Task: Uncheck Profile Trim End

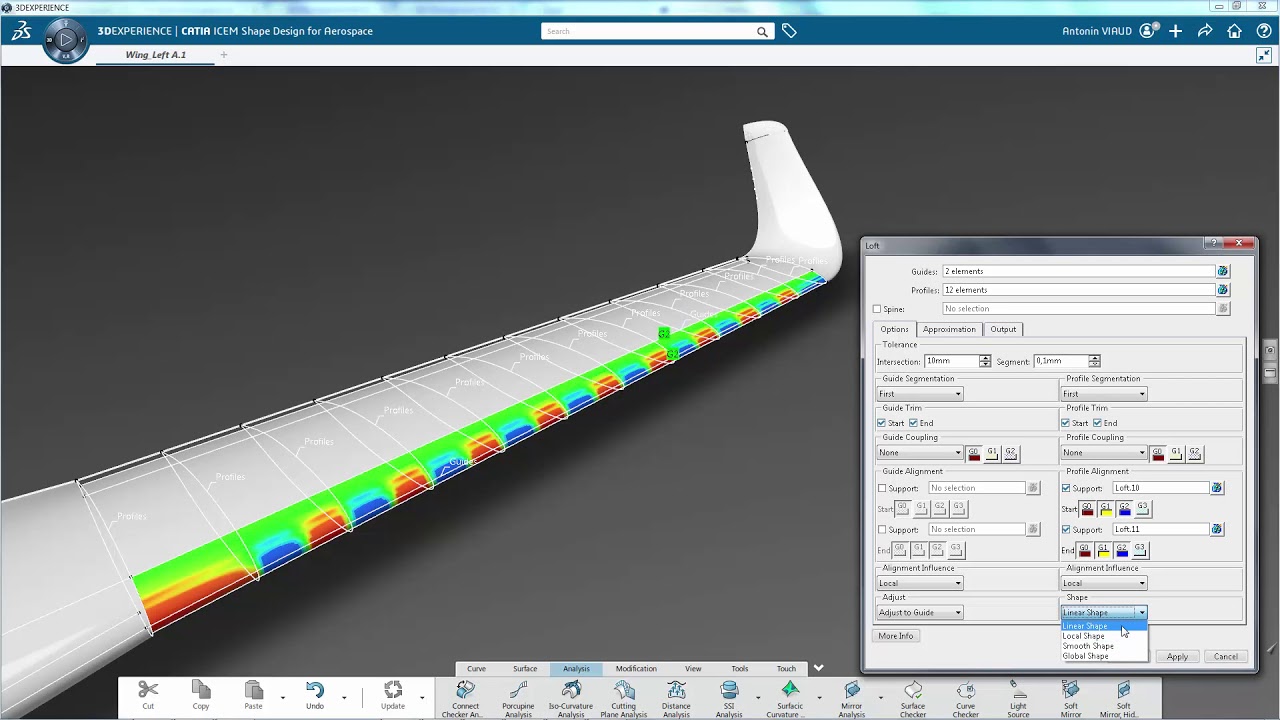Action: point(1097,423)
